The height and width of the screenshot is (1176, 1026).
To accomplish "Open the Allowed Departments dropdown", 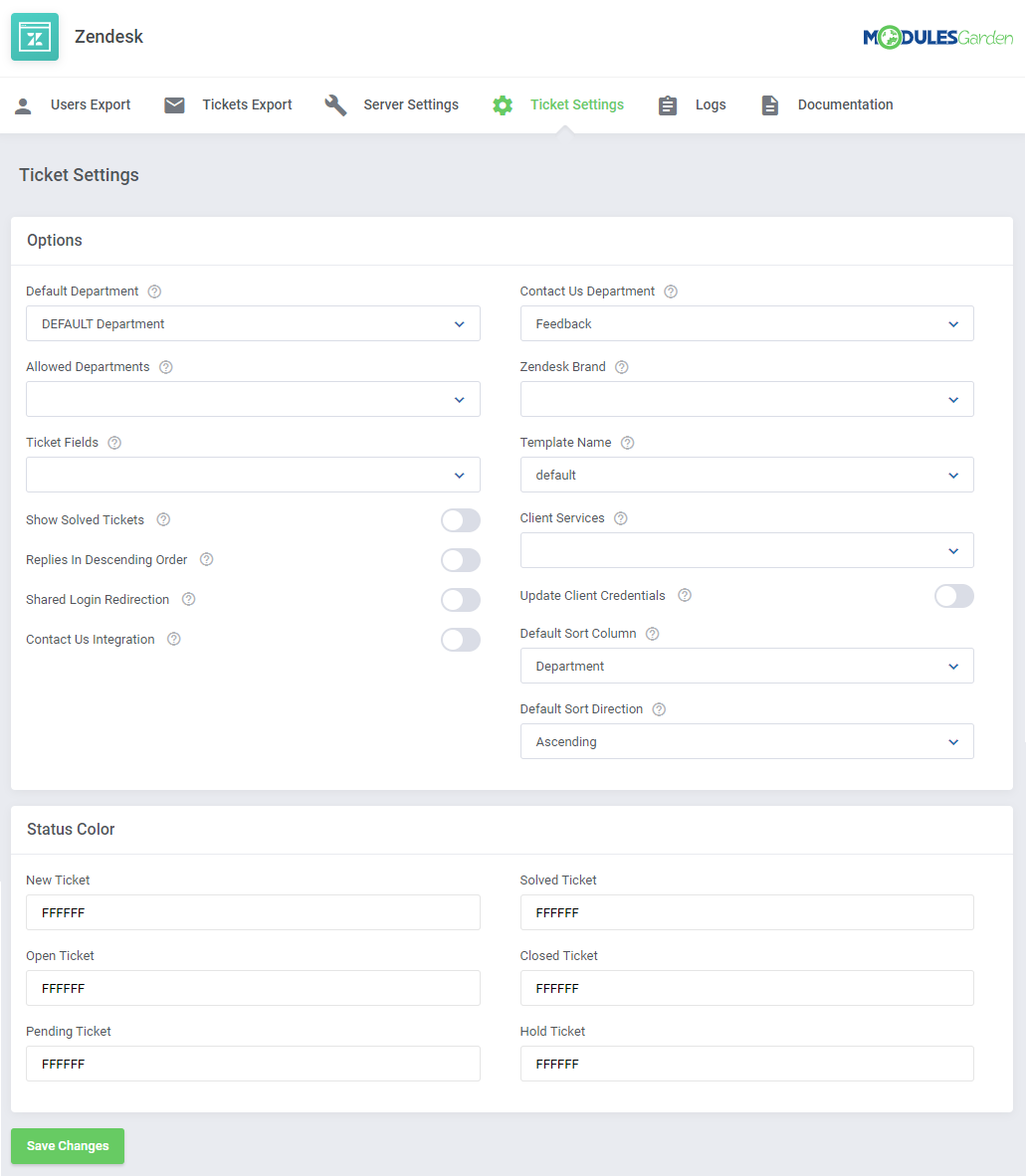I will click(x=253, y=400).
